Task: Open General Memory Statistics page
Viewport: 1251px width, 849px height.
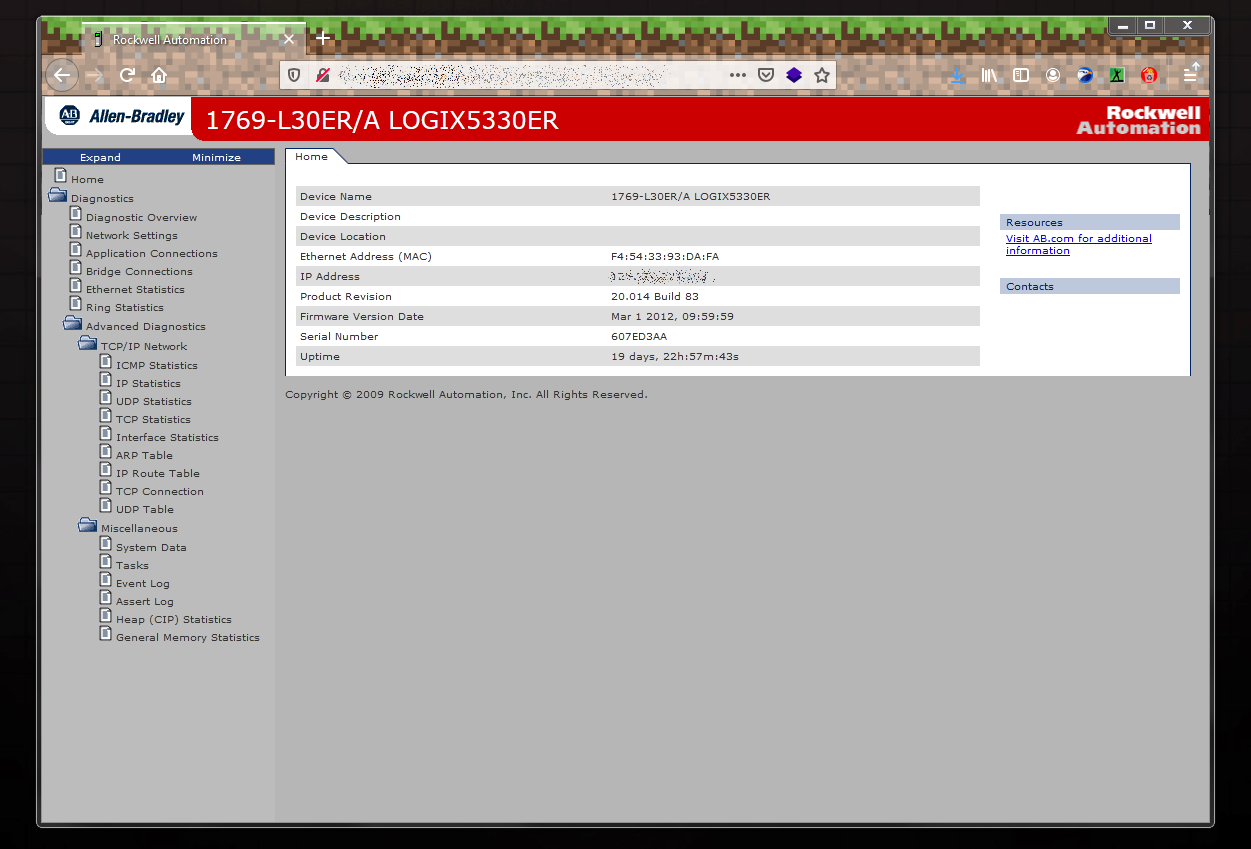Action: [x=187, y=637]
